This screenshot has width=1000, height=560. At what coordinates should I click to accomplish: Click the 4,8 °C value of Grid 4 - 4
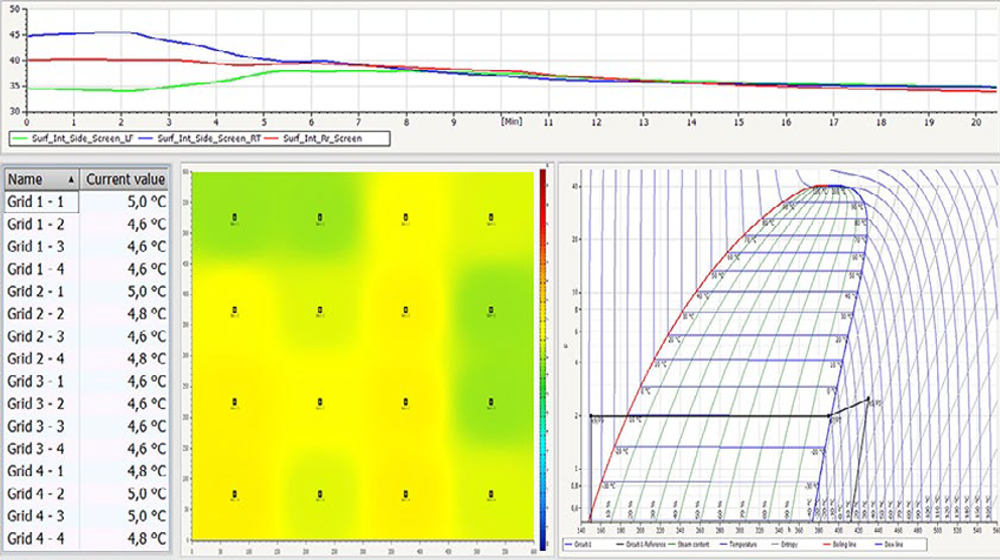point(147,539)
